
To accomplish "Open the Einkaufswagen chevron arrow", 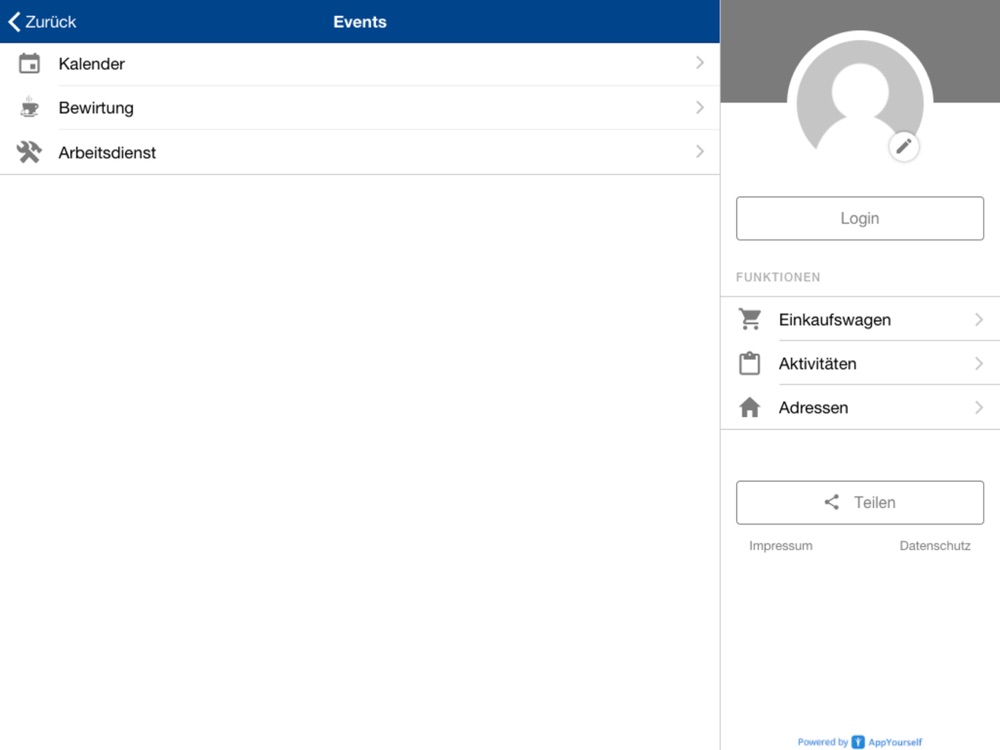I will pos(979,320).
